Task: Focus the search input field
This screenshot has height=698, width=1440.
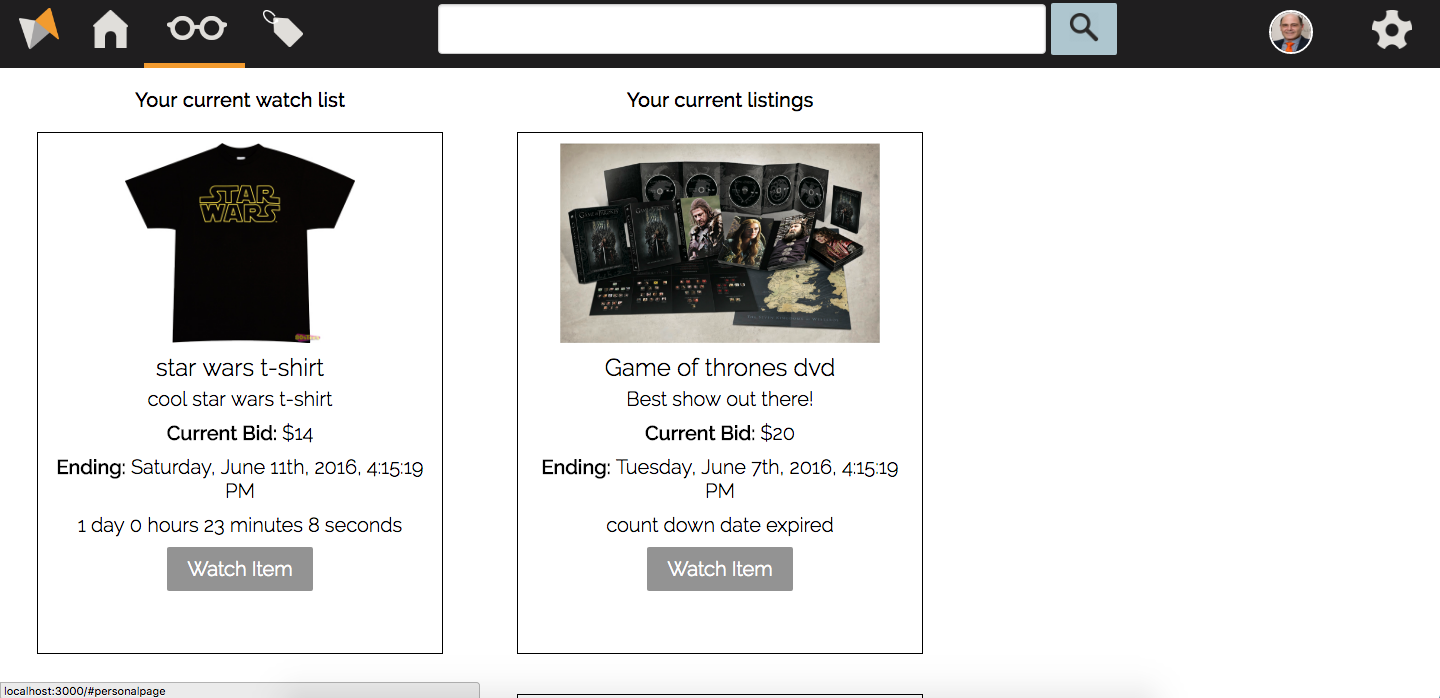Action: tap(742, 29)
